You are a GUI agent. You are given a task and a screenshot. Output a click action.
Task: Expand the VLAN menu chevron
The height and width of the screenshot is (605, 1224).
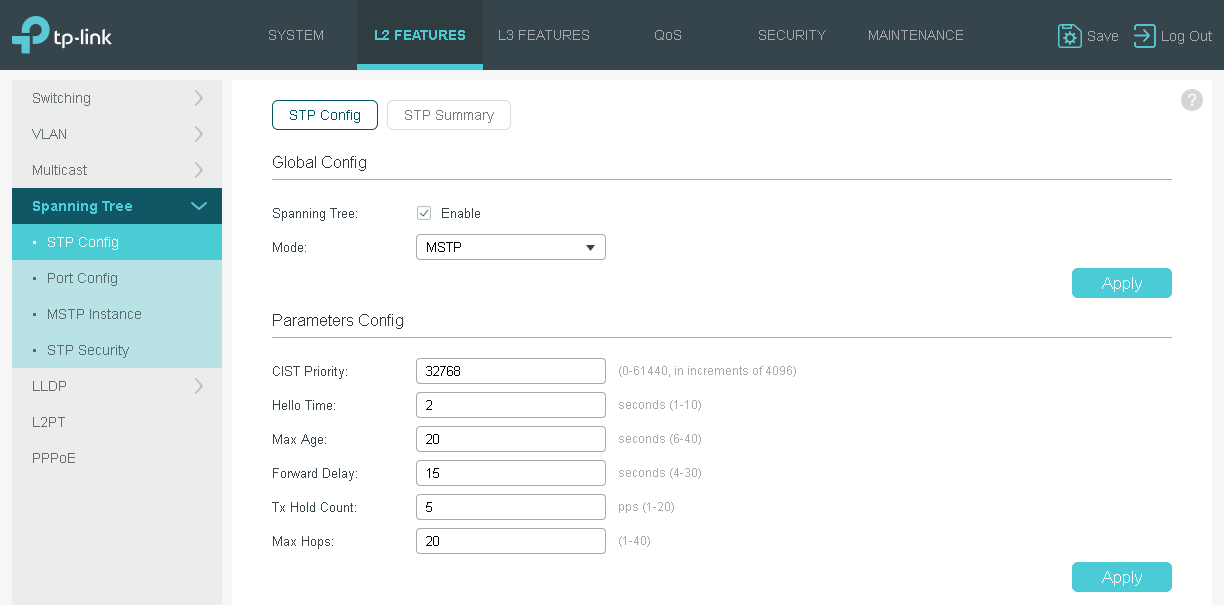pos(198,134)
